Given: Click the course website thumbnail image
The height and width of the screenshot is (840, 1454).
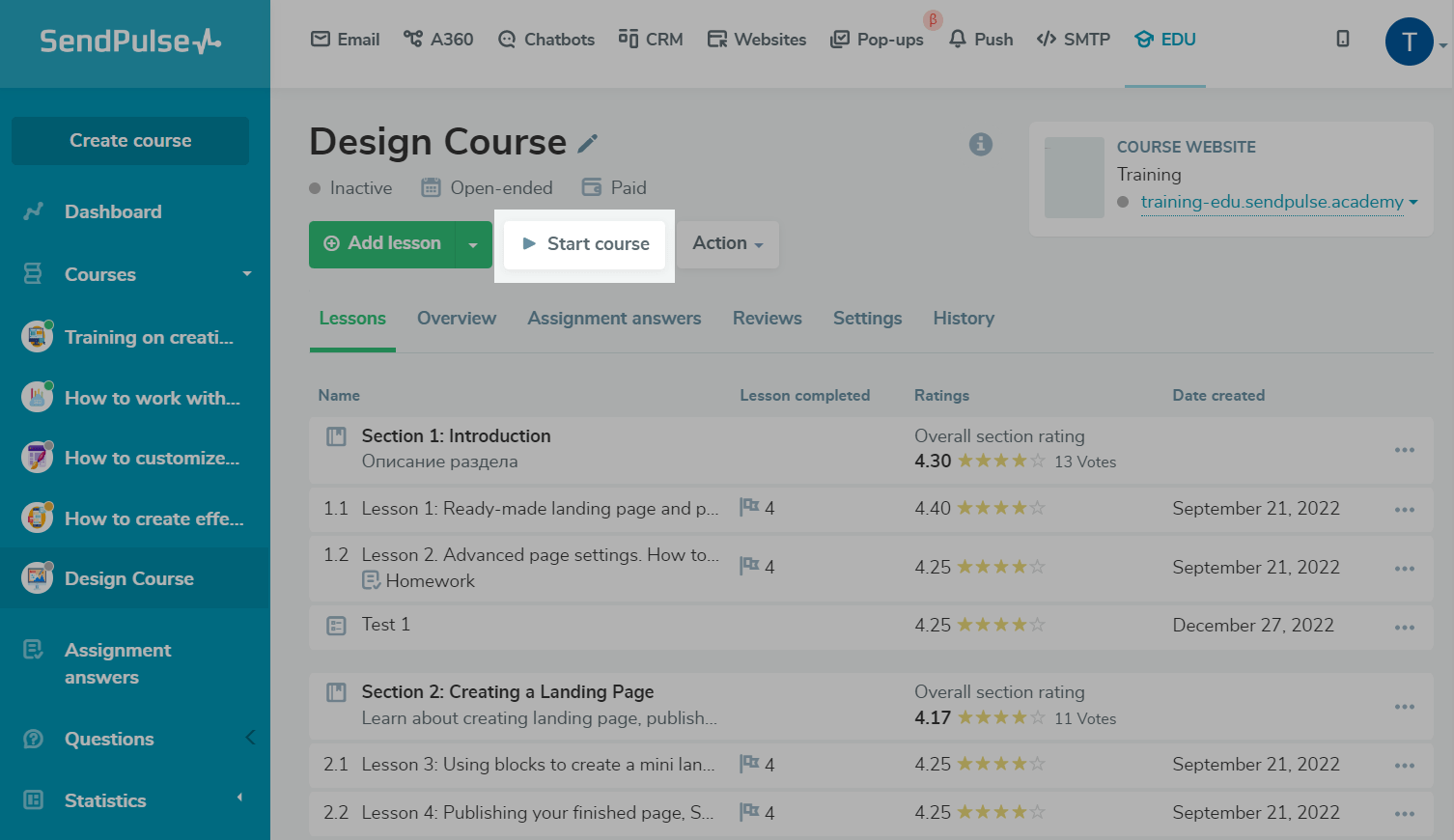Looking at the screenshot, I should (x=1074, y=178).
